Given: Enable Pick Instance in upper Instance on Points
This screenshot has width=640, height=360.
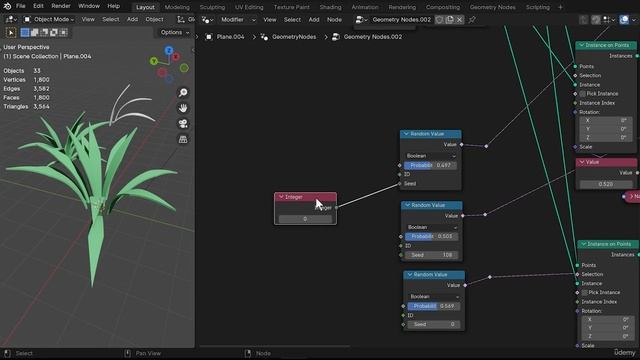Looking at the screenshot, I should 582,94.
